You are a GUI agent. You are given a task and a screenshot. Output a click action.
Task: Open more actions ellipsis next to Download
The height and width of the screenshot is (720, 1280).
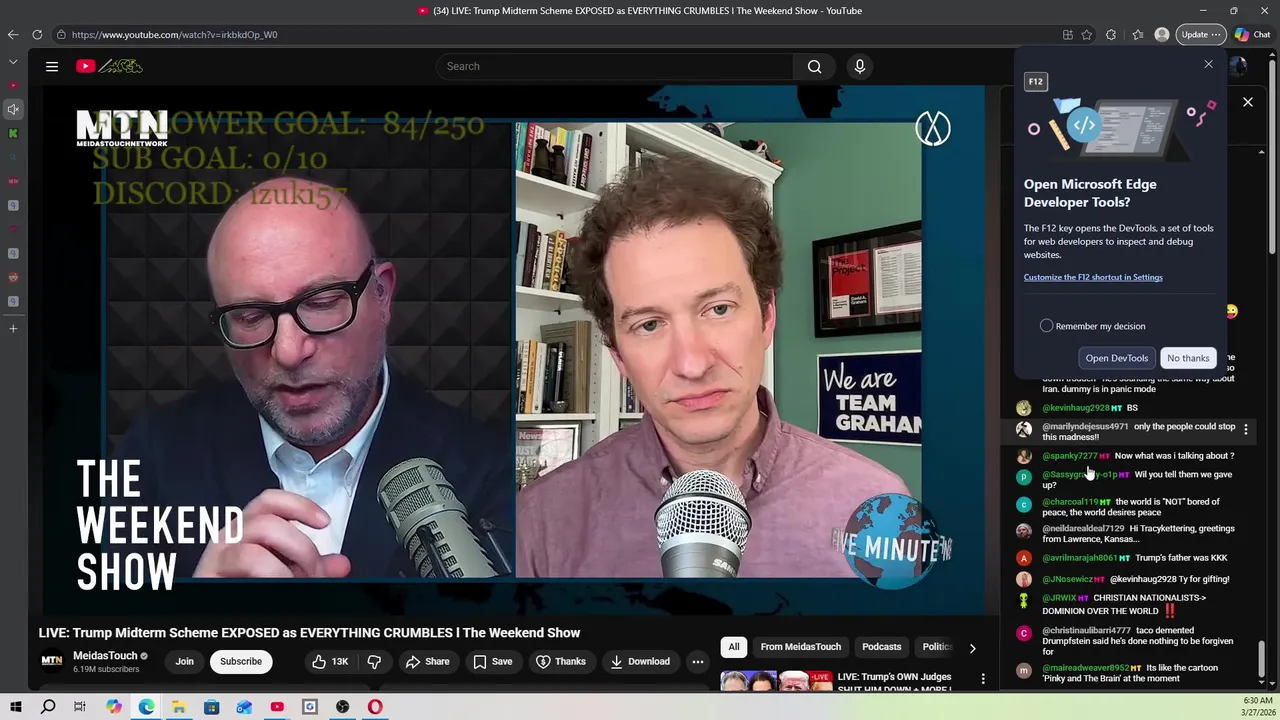pyautogui.click(x=698, y=661)
